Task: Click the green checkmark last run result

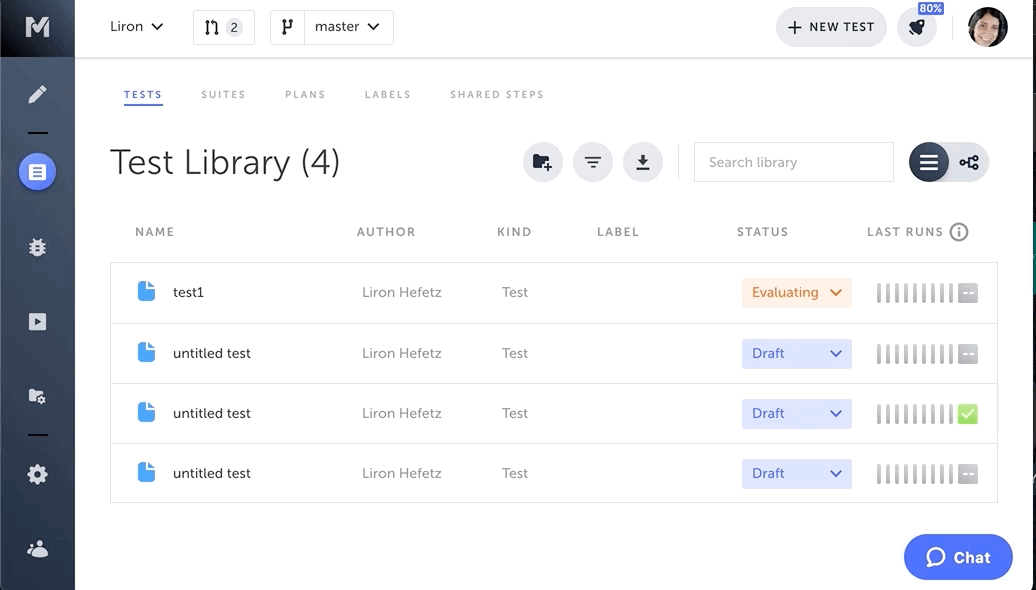Action: point(967,414)
